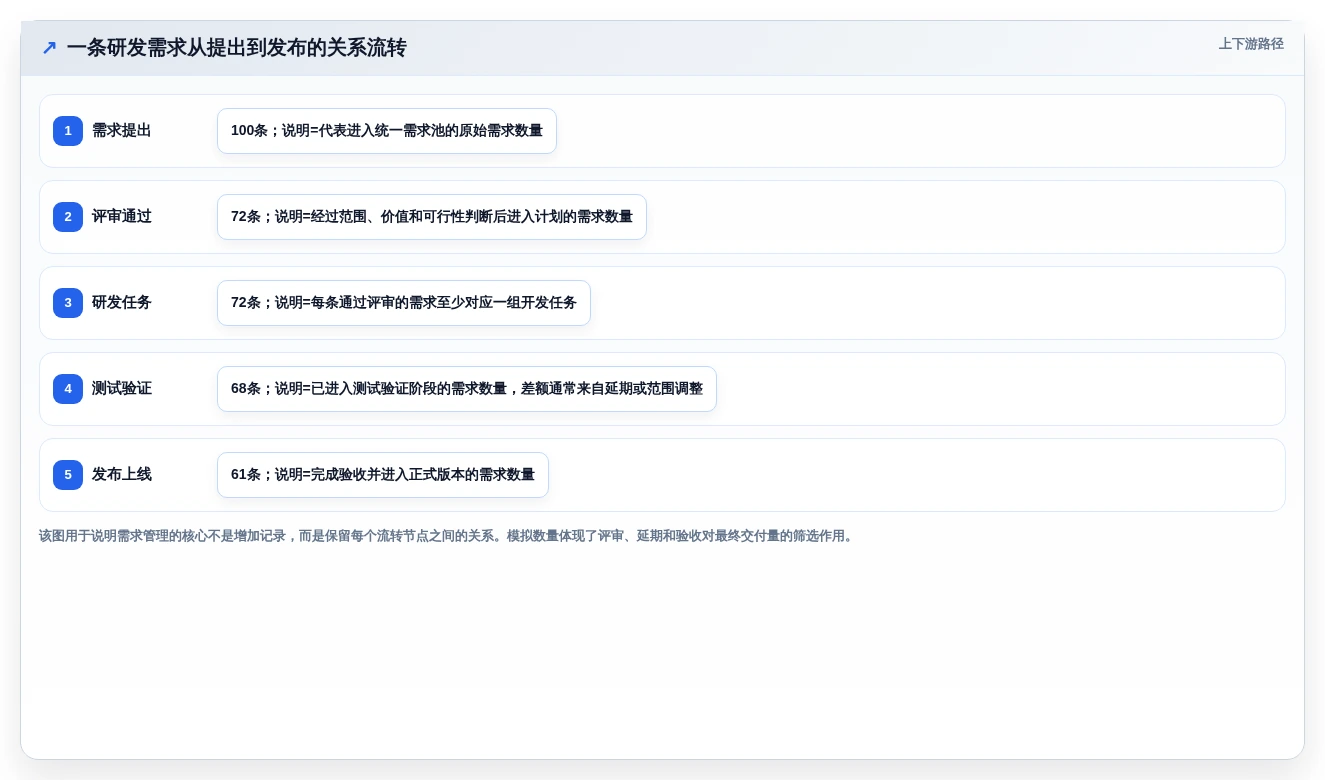Select step badge 3 for 研发任务
The width and height of the screenshot is (1325, 780).
click(x=68, y=303)
